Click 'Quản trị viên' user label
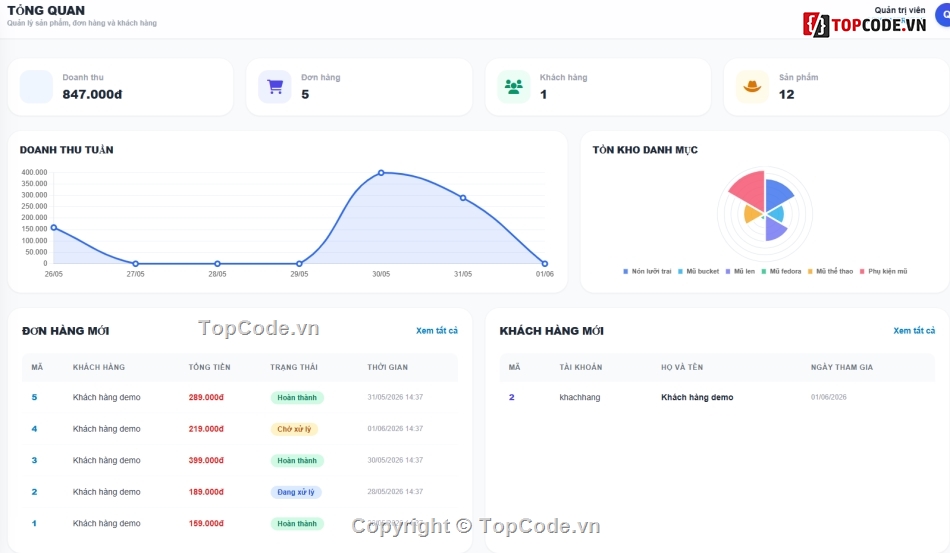Image resolution: width=950 pixels, height=553 pixels. coord(900,10)
